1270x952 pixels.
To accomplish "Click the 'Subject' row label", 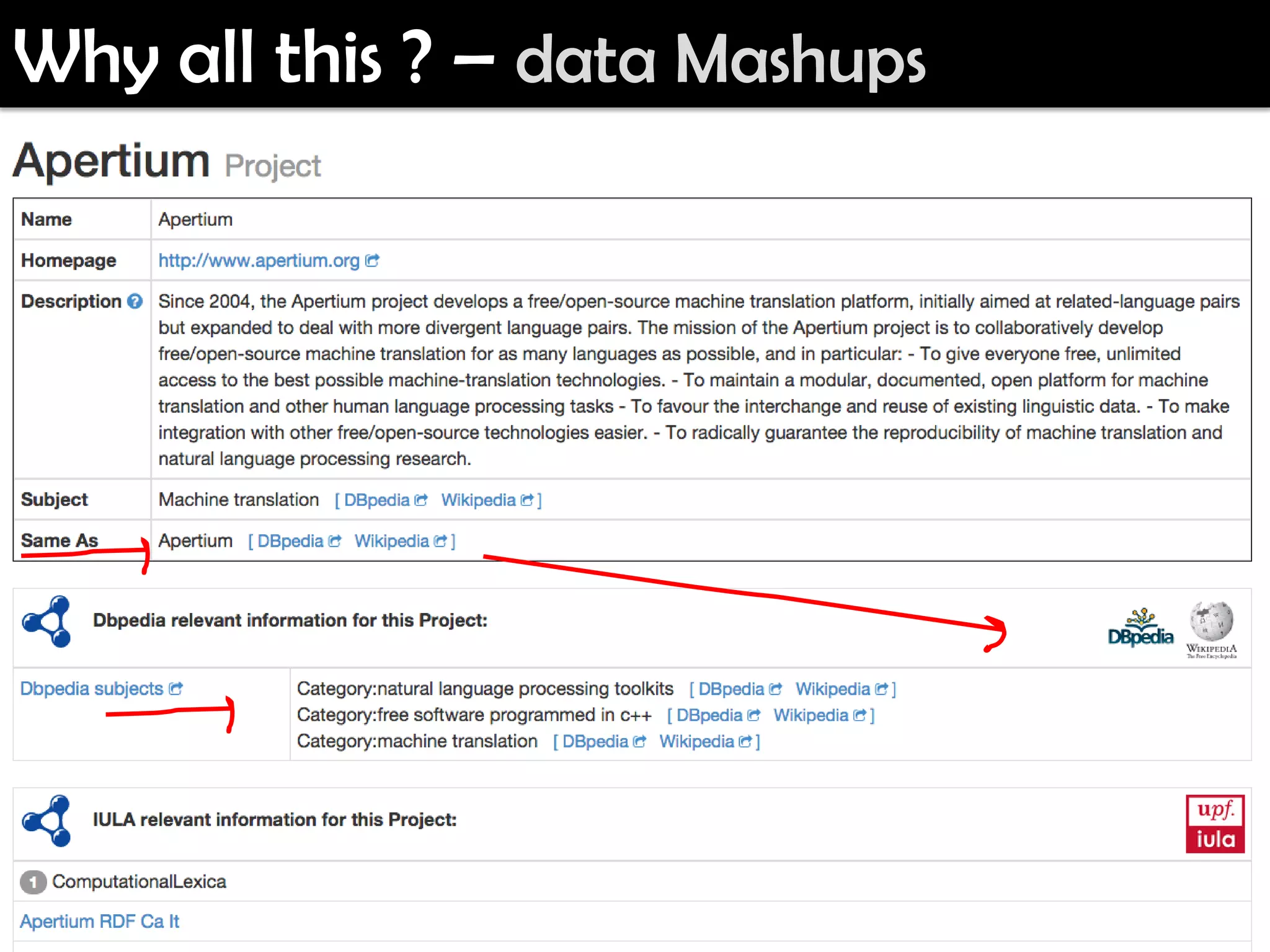I will 55,500.
